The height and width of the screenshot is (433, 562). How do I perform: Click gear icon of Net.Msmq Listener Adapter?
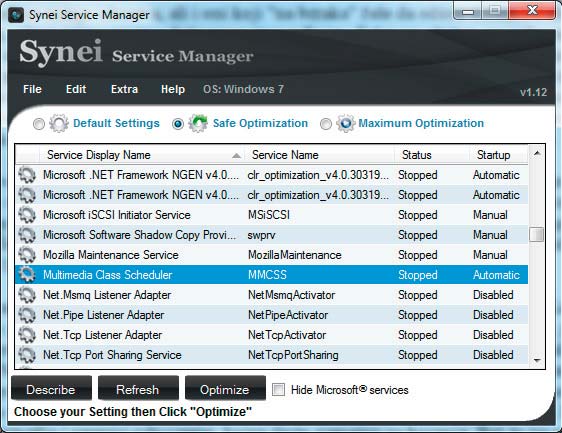click(27, 295)
